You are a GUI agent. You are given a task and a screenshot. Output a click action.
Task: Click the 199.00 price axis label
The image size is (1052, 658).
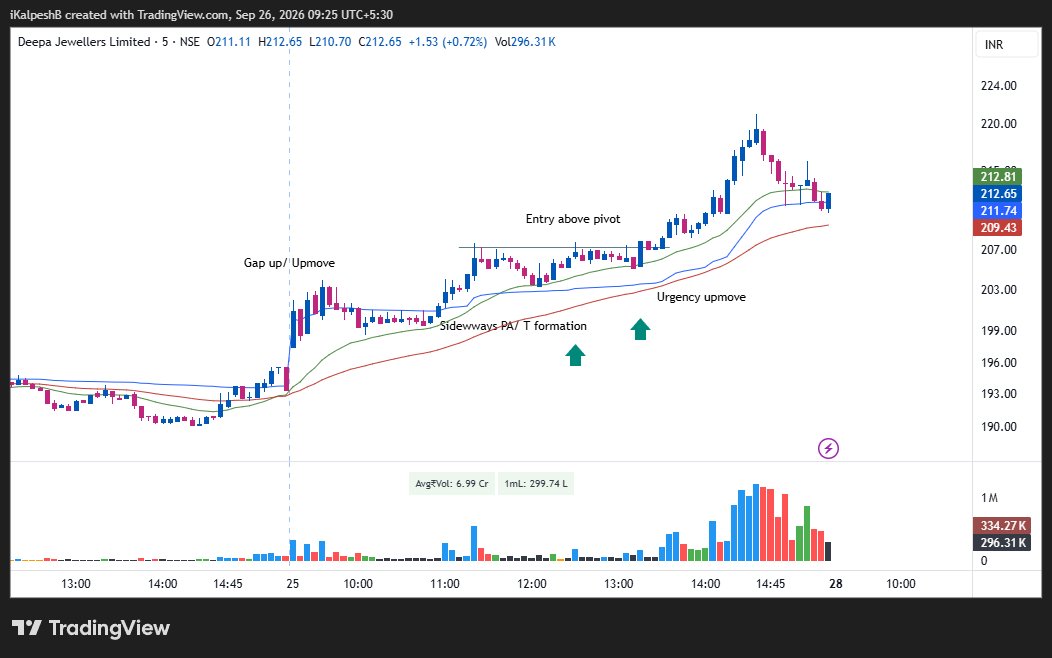(998, 331)
